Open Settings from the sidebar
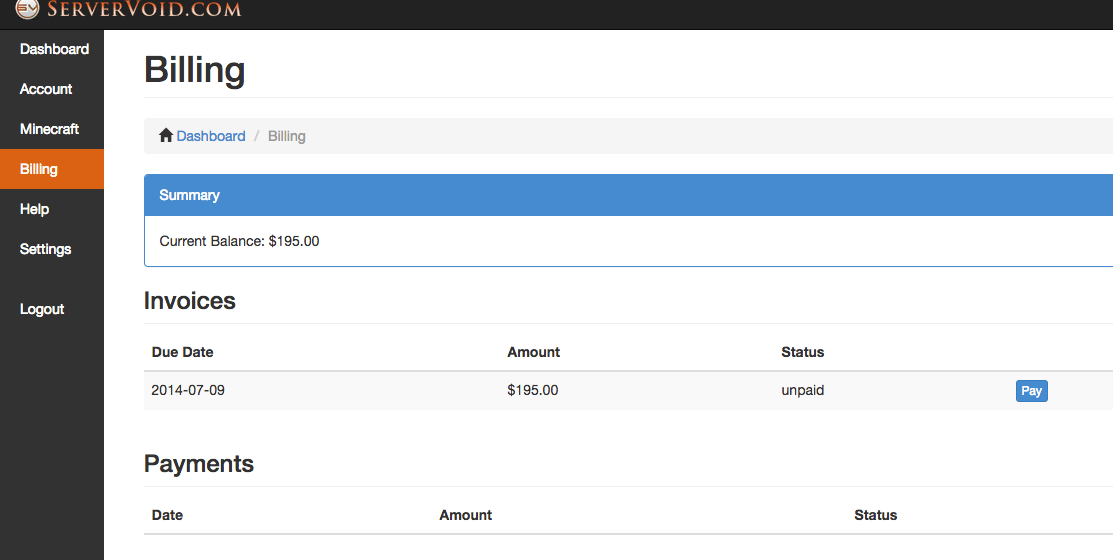 point(45,249)
